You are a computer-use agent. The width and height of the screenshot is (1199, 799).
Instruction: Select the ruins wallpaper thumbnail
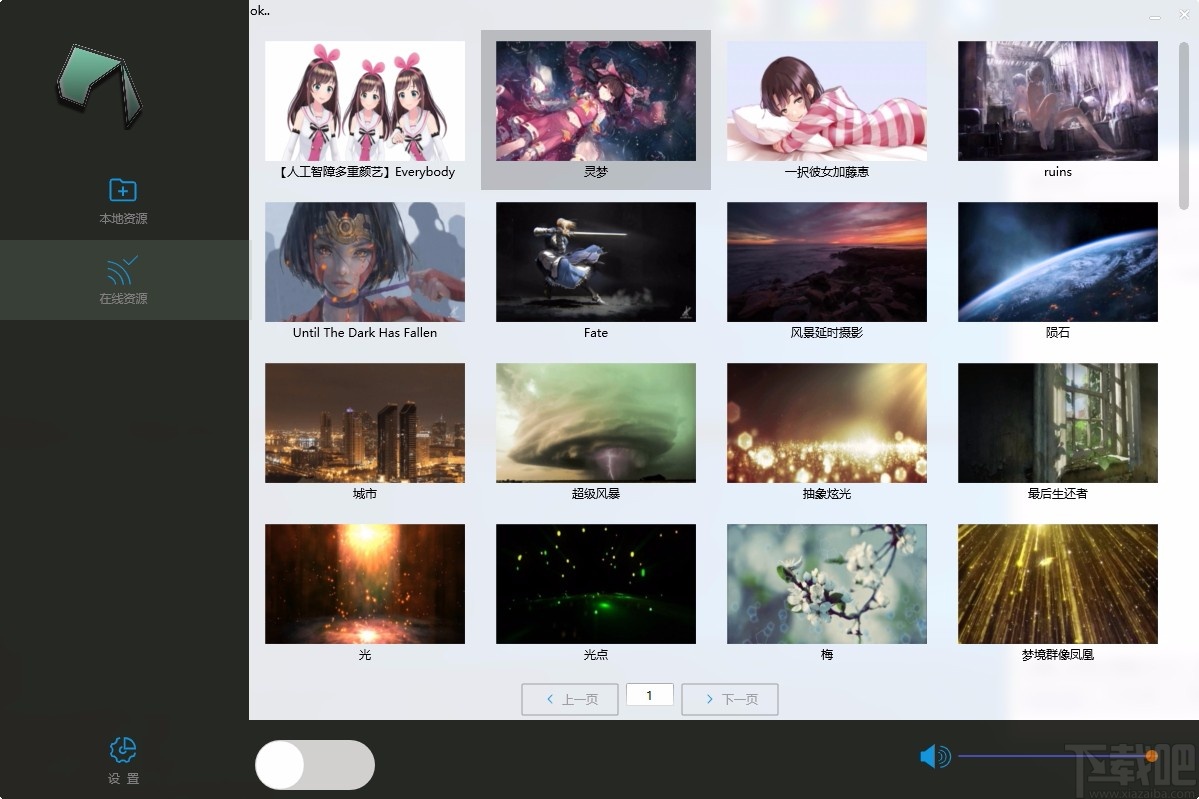pyautogui.click(x=1058, y=101)
